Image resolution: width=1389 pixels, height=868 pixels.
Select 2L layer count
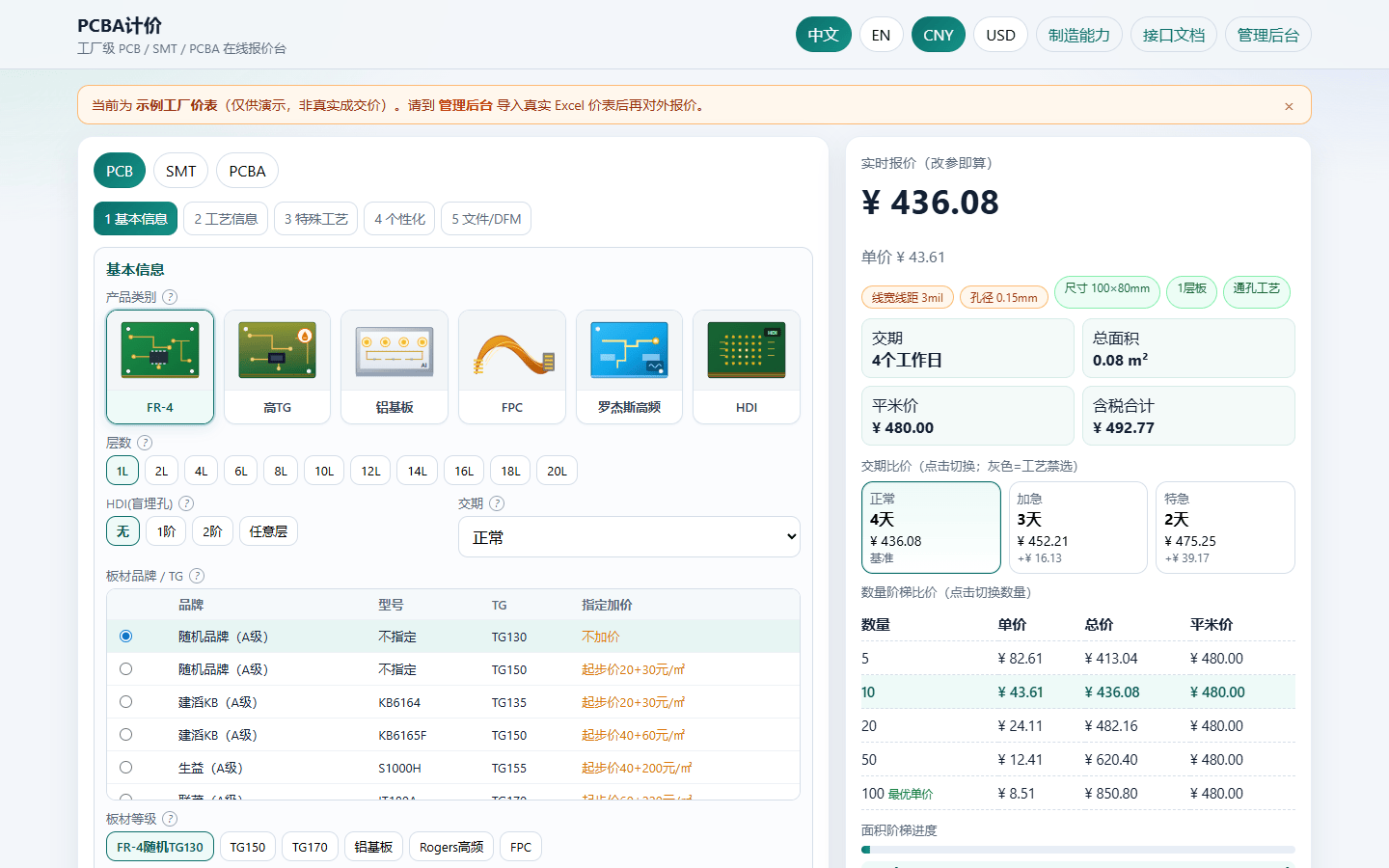161,471
